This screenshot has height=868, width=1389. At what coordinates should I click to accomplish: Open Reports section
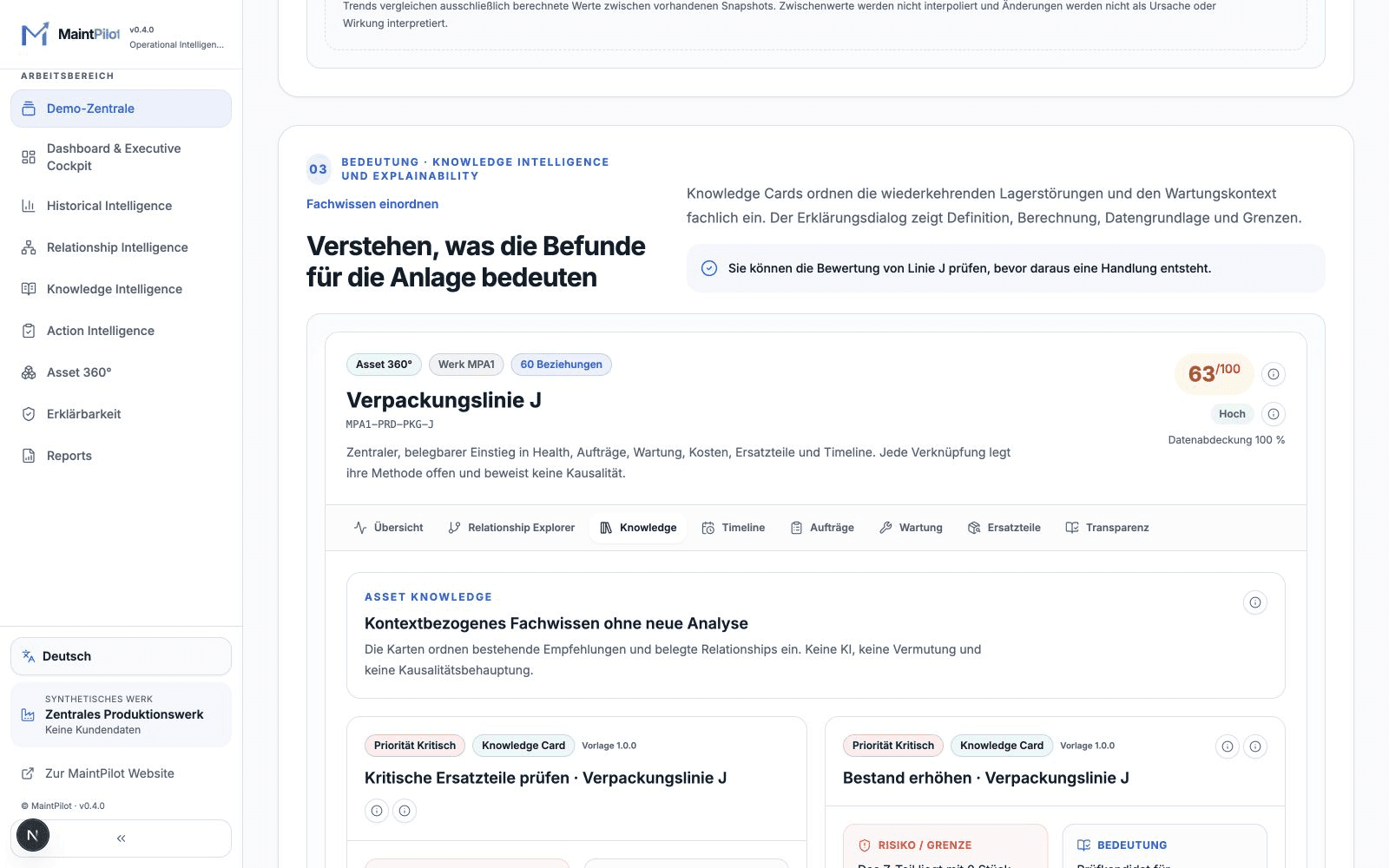121,456
